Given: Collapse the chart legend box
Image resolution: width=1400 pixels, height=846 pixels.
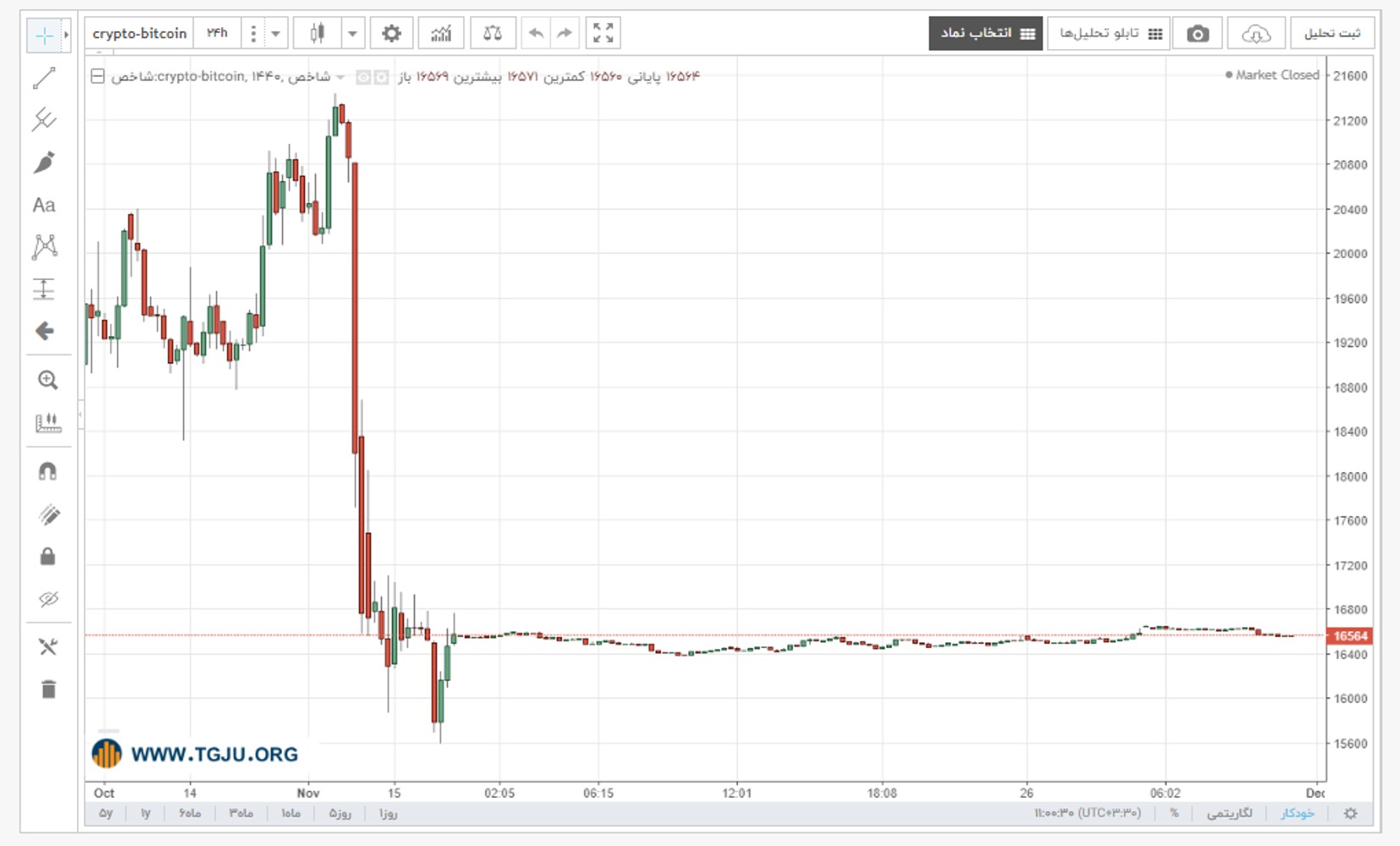Looking at the screenshot, I should (97, 76).
